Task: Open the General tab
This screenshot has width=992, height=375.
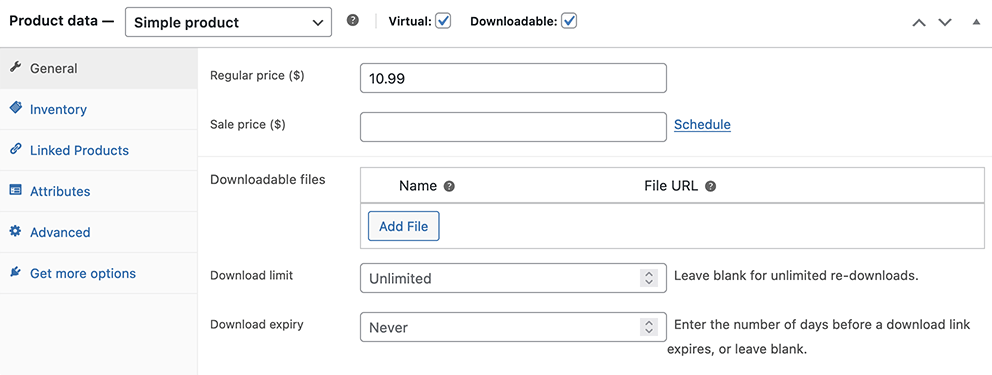Action: (x=99, y=68)
